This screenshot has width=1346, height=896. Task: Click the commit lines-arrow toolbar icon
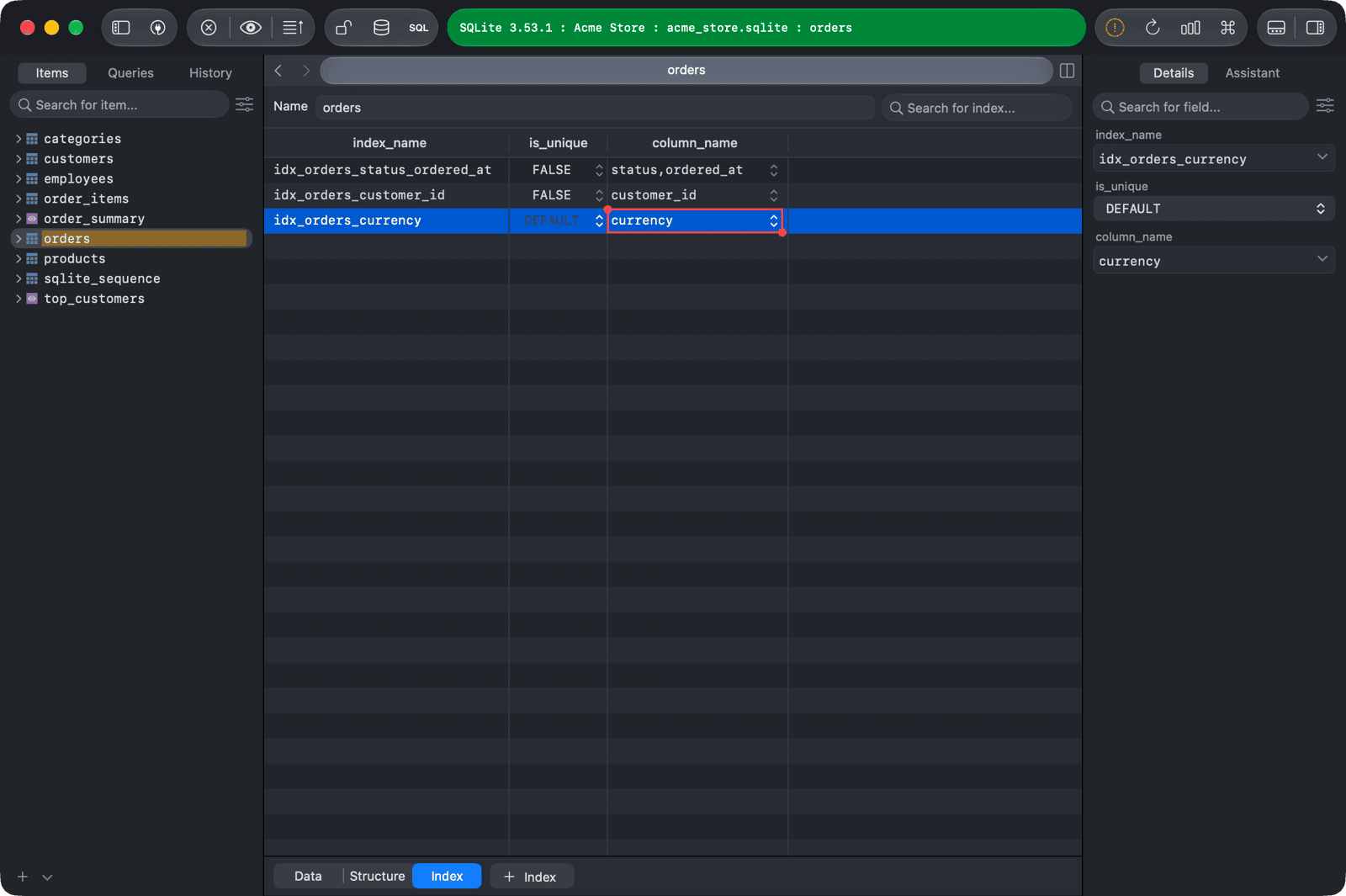pyautogui.click(x=293, y=28)
